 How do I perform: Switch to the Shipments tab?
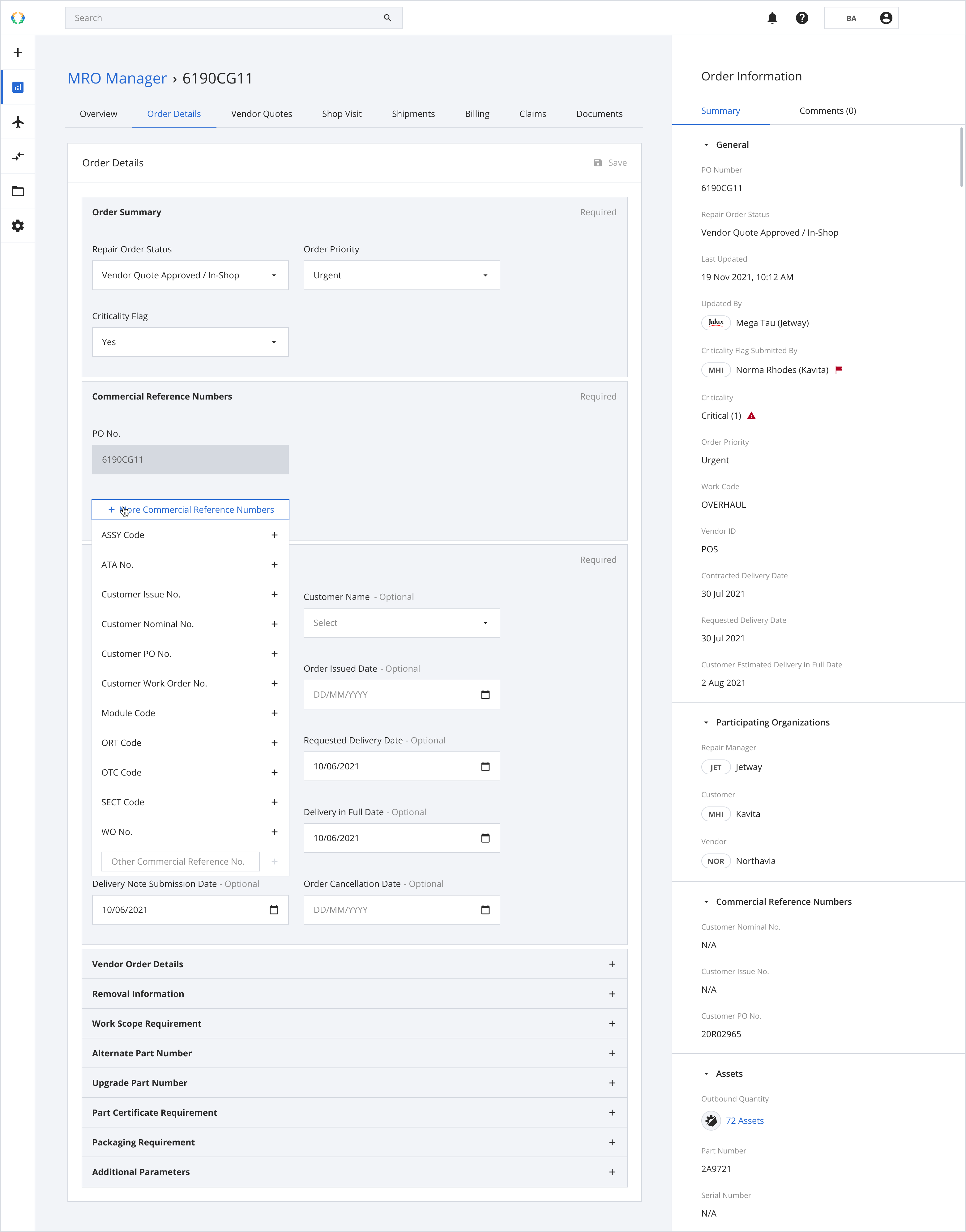tap(413, 114)
